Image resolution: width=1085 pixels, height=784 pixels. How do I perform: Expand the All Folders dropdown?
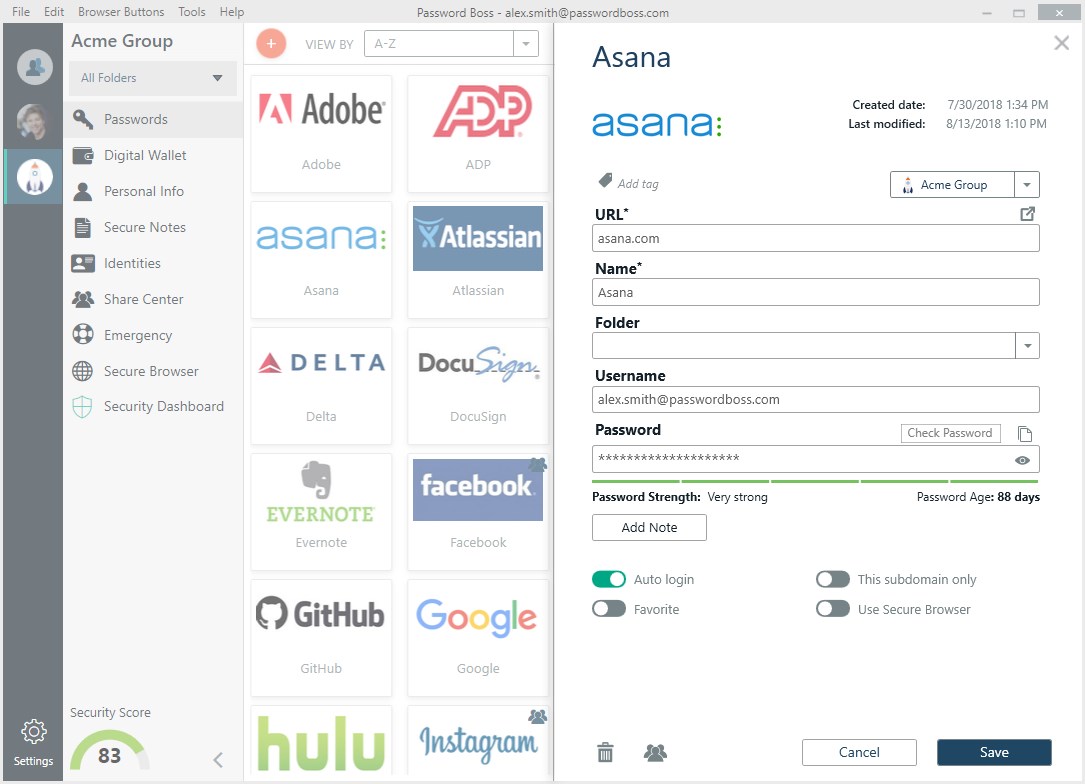point(152,78)
